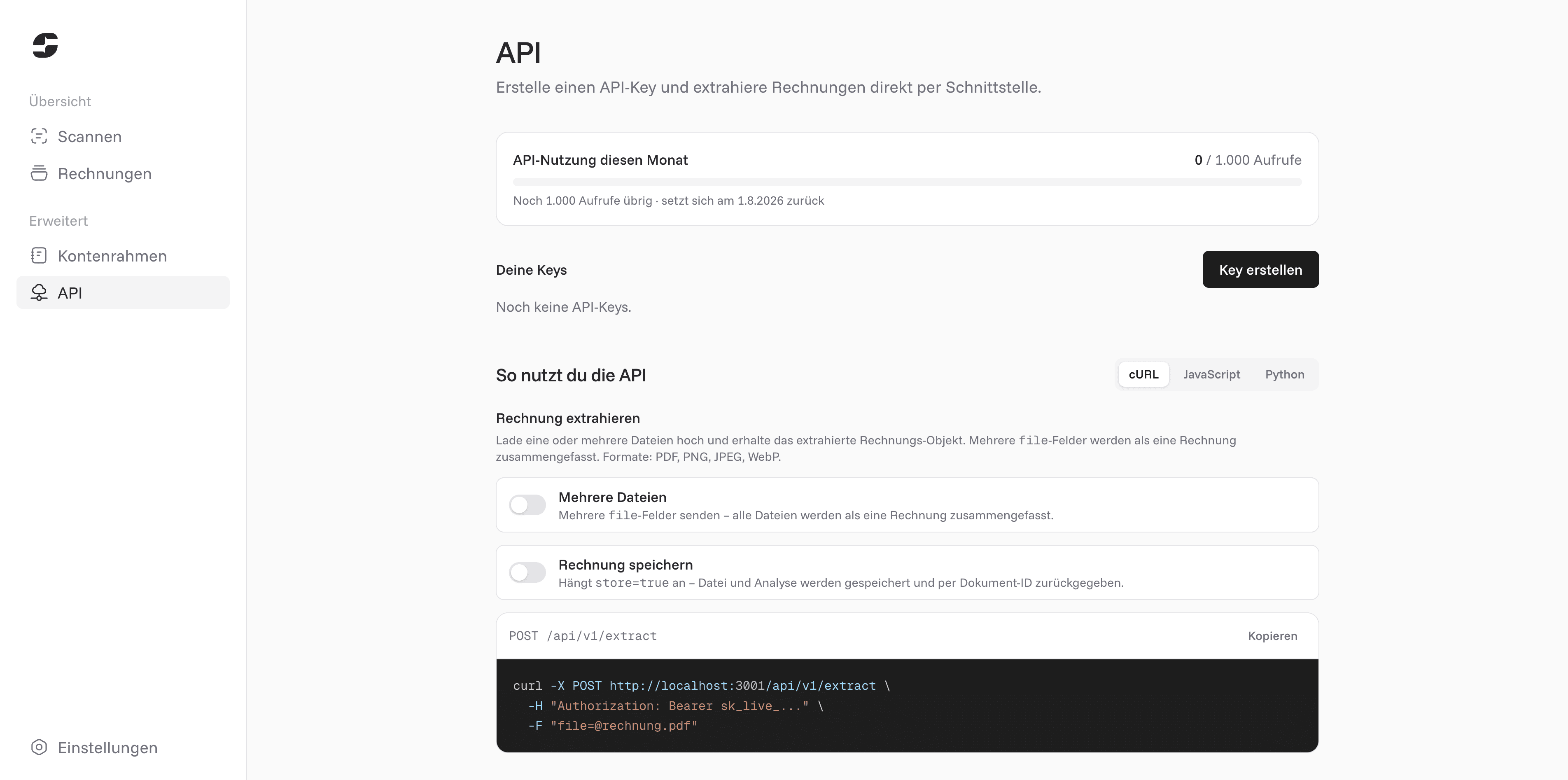The image size is (1568, 780).
Task: Enable the Mehrere Dateien toggle
Action: coord(527,505)
